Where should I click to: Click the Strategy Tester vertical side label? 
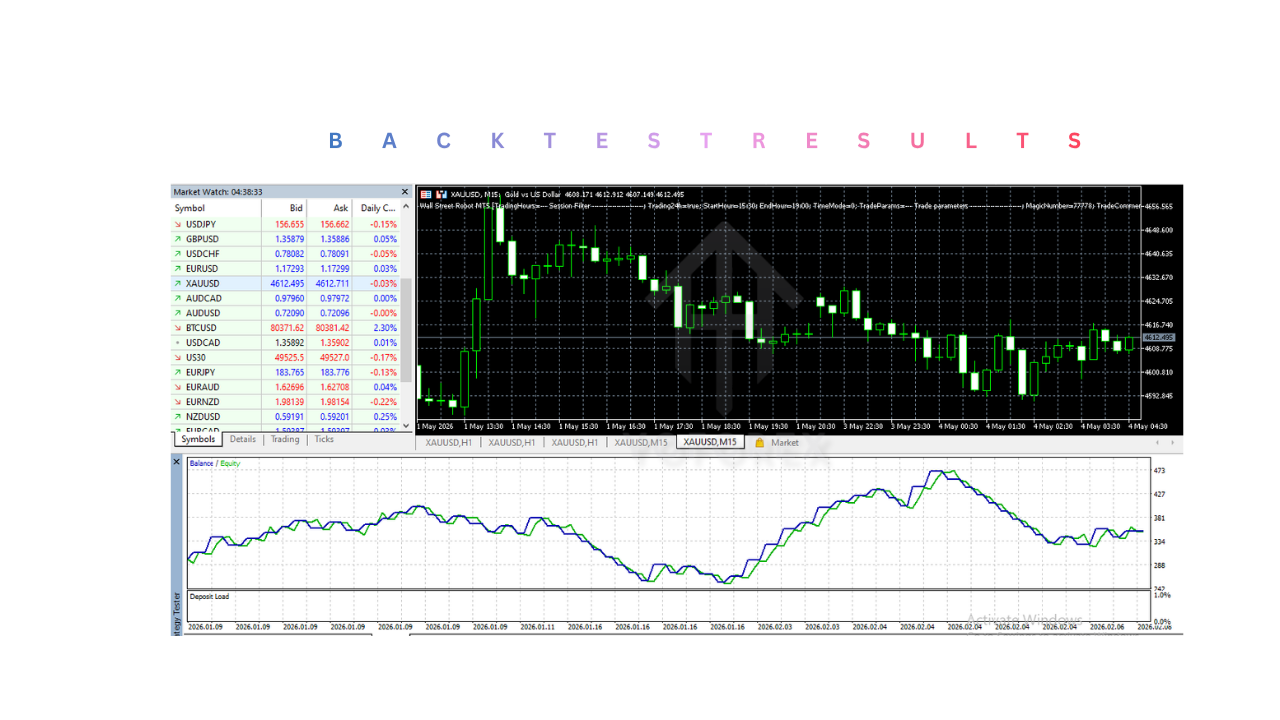click(177, 613)
